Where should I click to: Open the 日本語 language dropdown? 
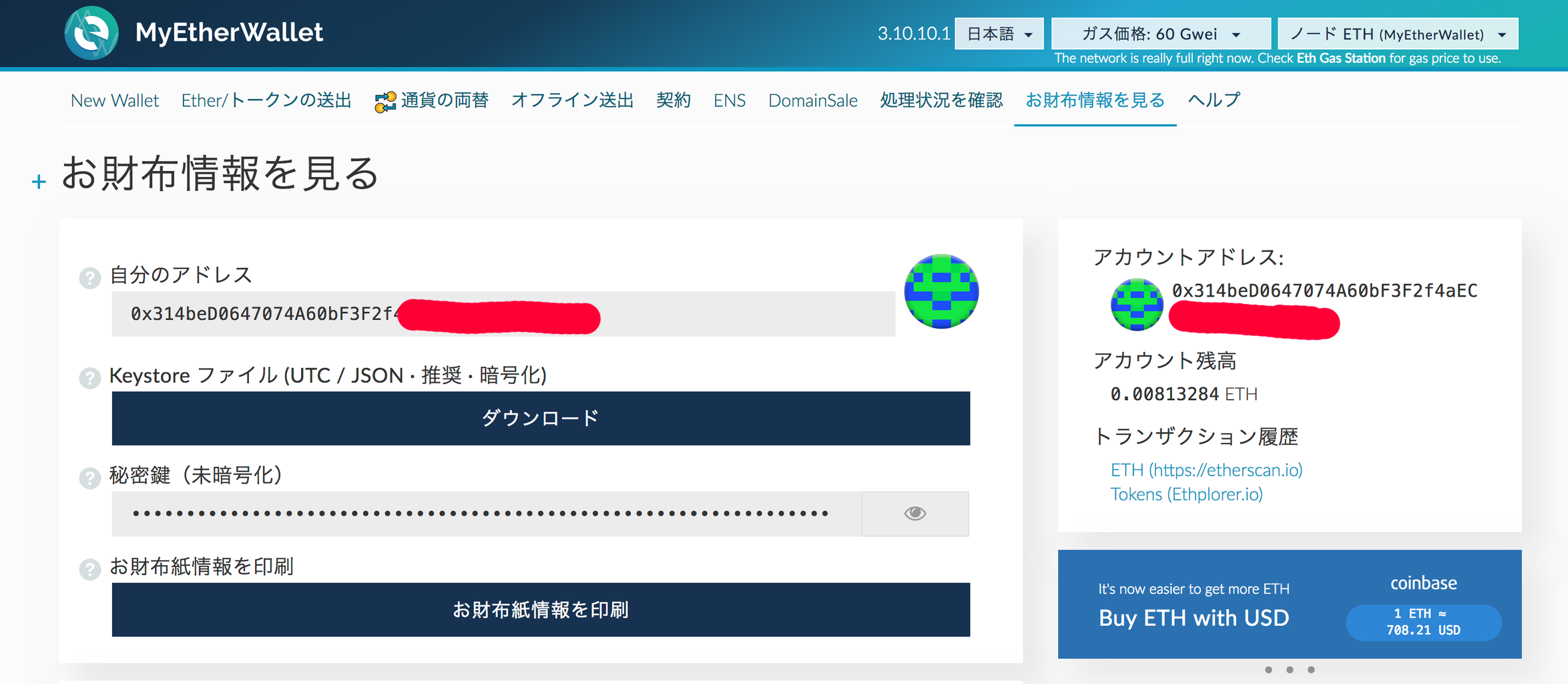pos(999,33)
